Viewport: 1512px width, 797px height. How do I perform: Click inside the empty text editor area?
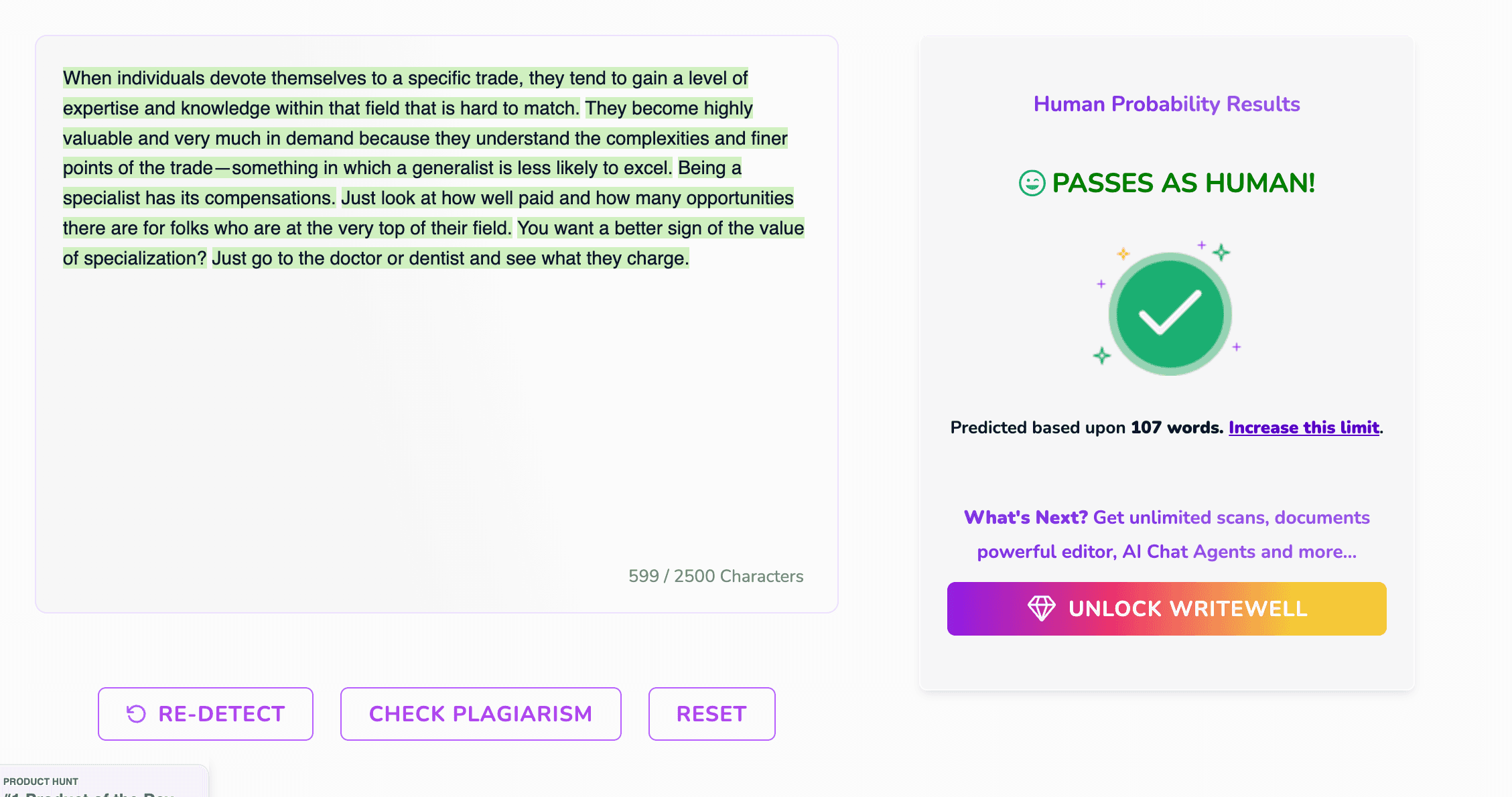click(435, 415)
